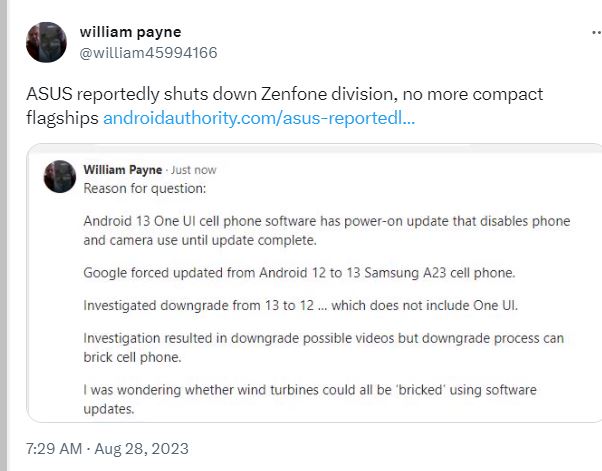The height and width of the screenshot is (471, 602).
Task: Click the tweet text about ASUS Zenfone division
Action: pos(284,106)
